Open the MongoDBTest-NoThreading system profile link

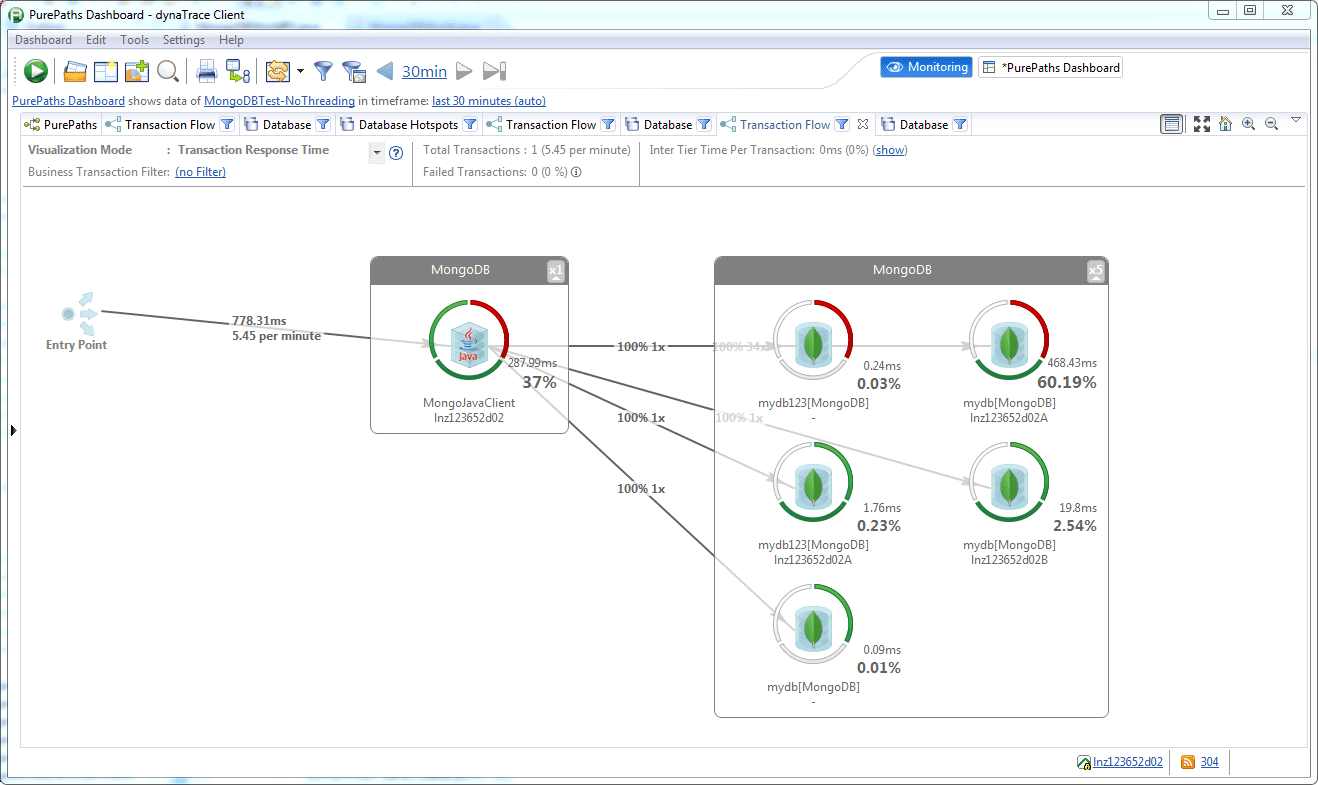coord(279,101)
